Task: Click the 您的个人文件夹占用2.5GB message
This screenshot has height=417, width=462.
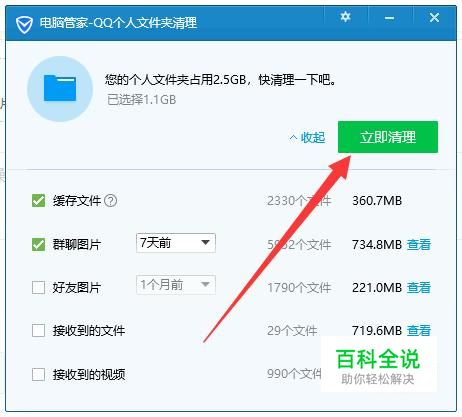Action: (x=221, y=80)
